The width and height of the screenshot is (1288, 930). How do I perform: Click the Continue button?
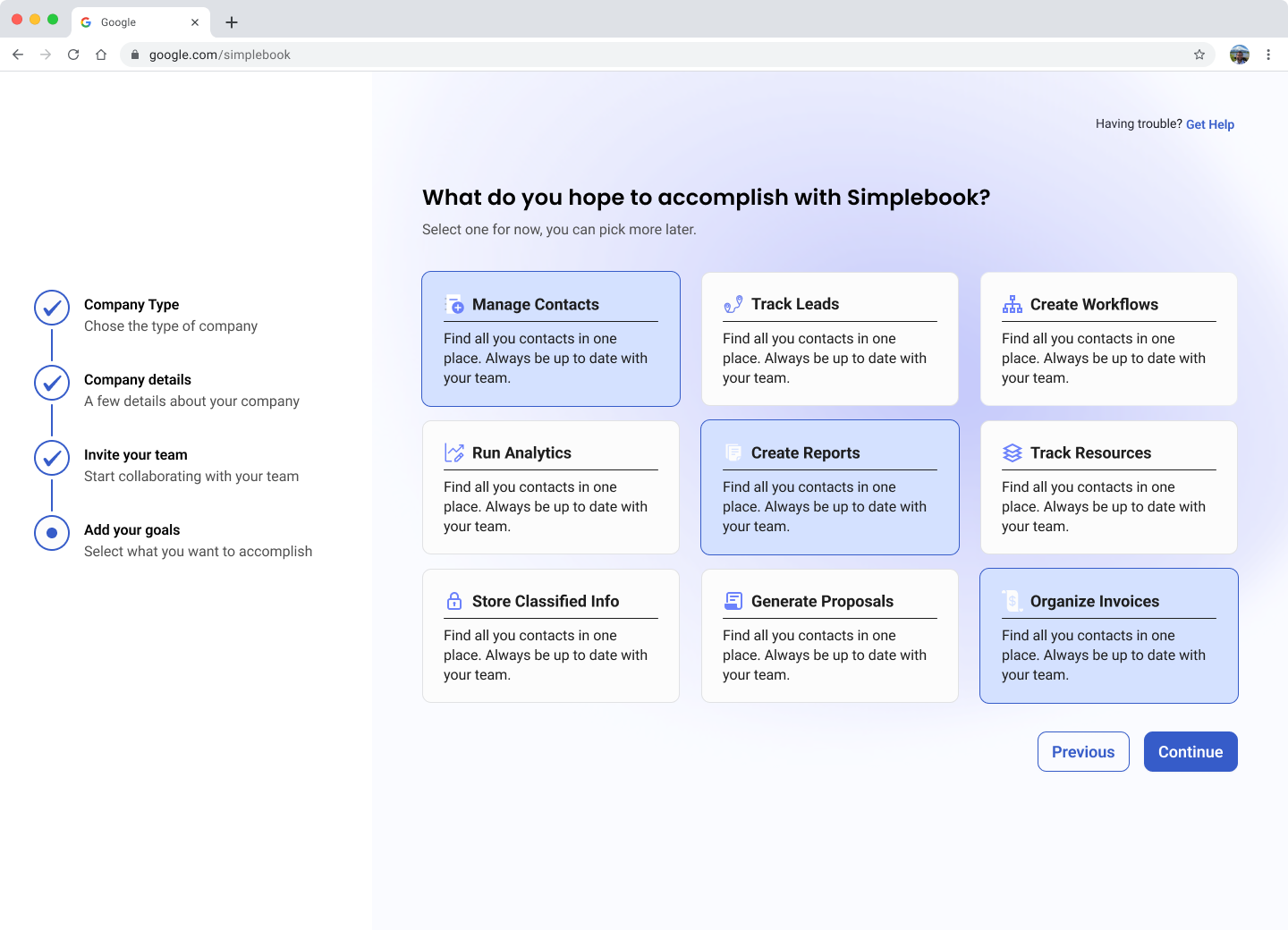pyautogui.click(x=1191, y=752)
